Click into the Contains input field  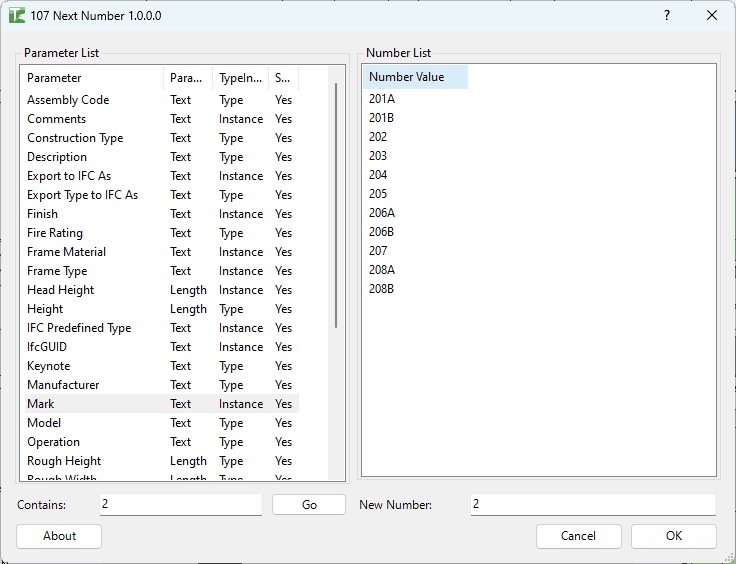point(181,504)
